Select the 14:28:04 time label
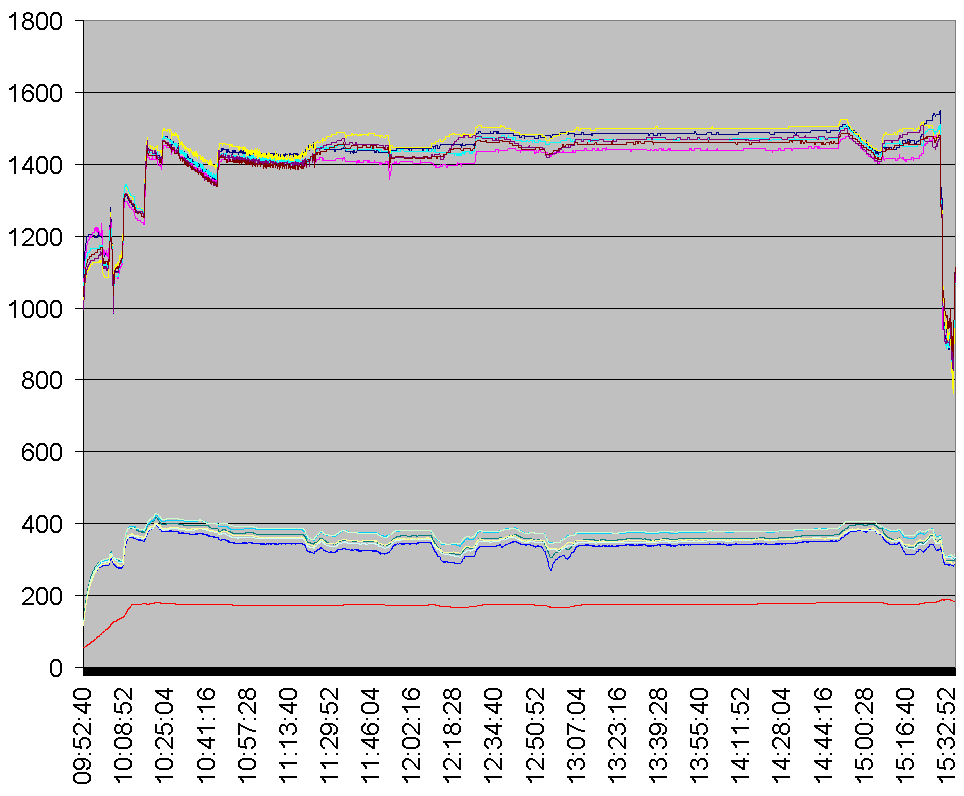Image resolution: width=964 pixels, height=796 pixels. coord(781,736)
